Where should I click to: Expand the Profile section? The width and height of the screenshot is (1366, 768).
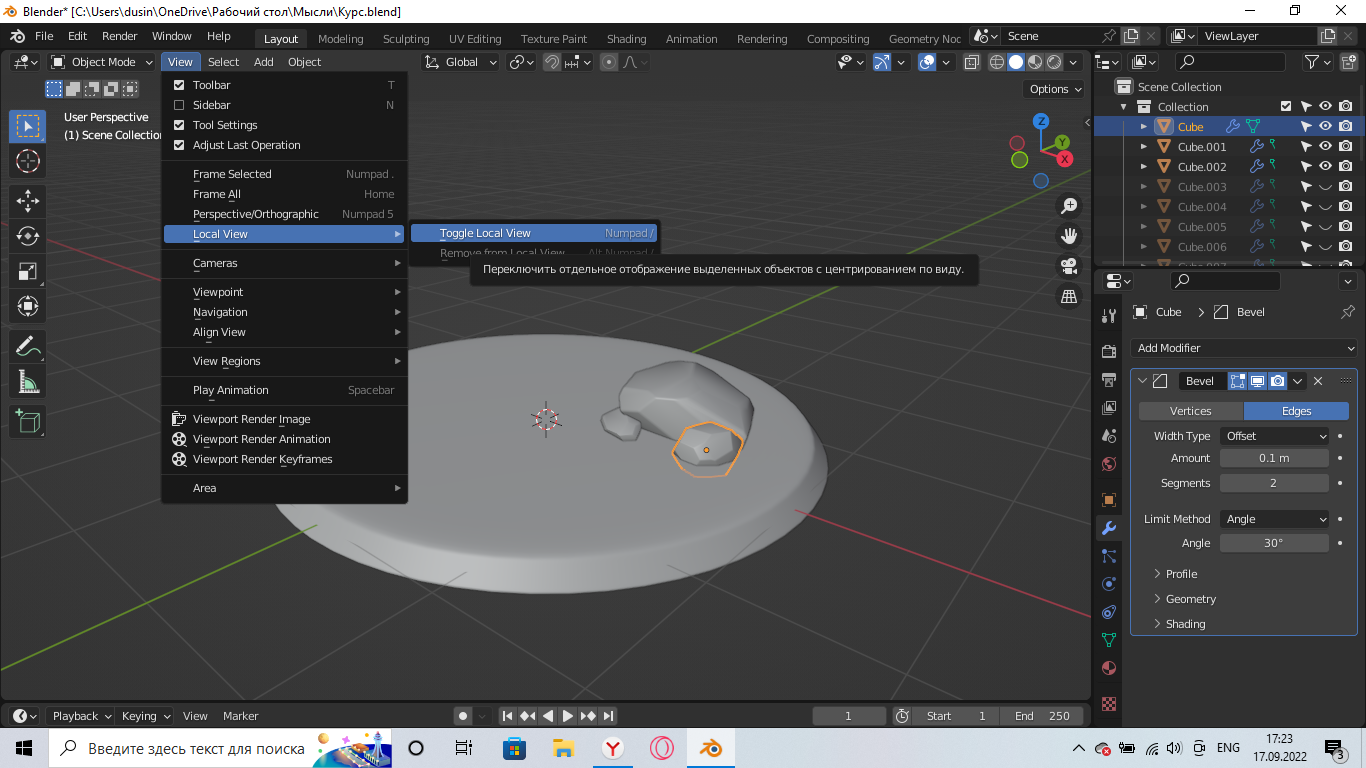(1181, 574)
